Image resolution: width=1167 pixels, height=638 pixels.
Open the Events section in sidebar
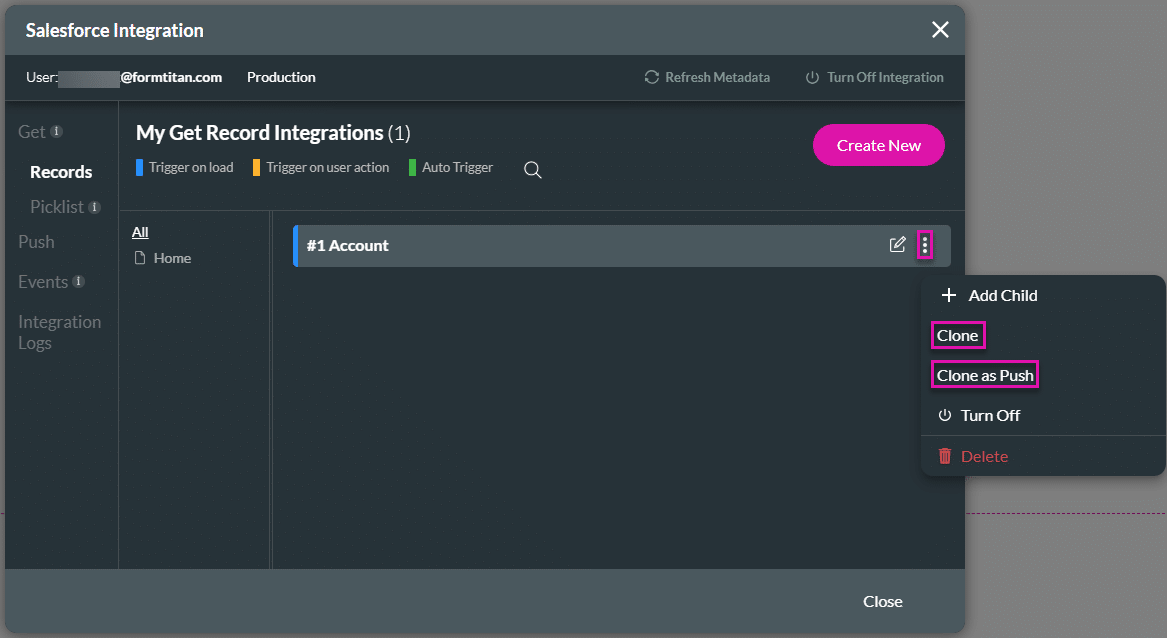[x=43, y=282]
